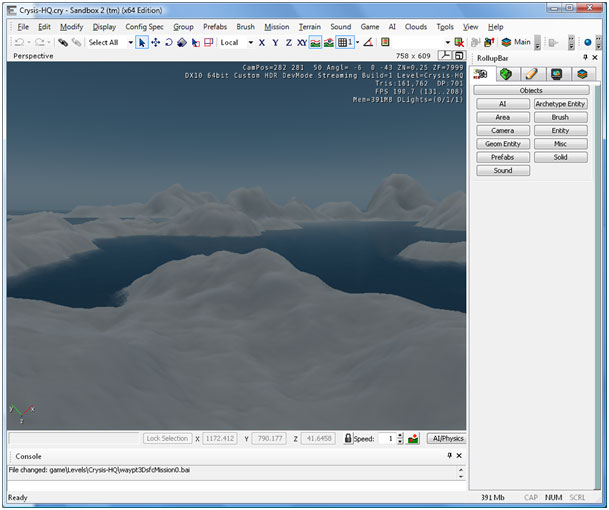
Task: Click the Unlink objects icon
Action: click(77, 42)
